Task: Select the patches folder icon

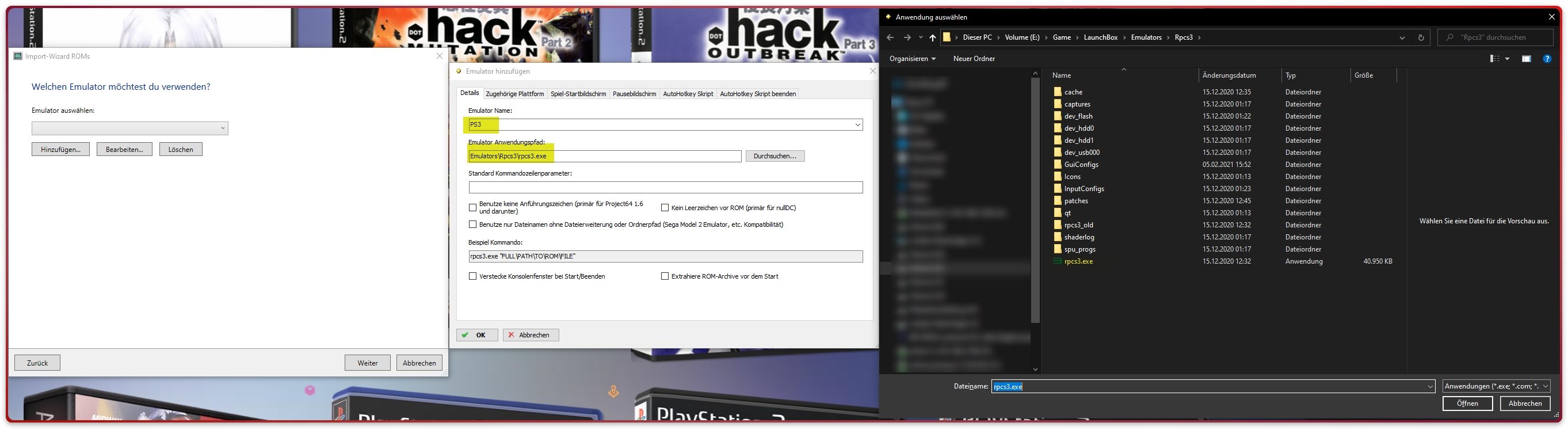Action: pyautogui.click(x=1058, y=201)
